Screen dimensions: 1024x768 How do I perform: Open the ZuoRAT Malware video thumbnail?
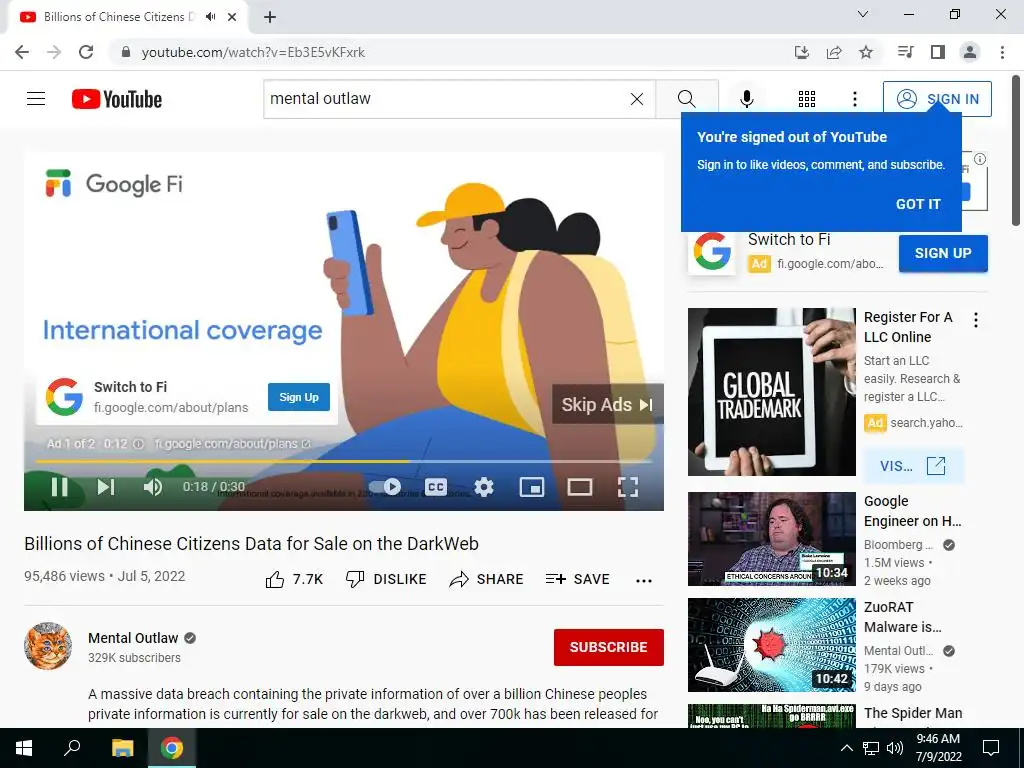point(771,645)
